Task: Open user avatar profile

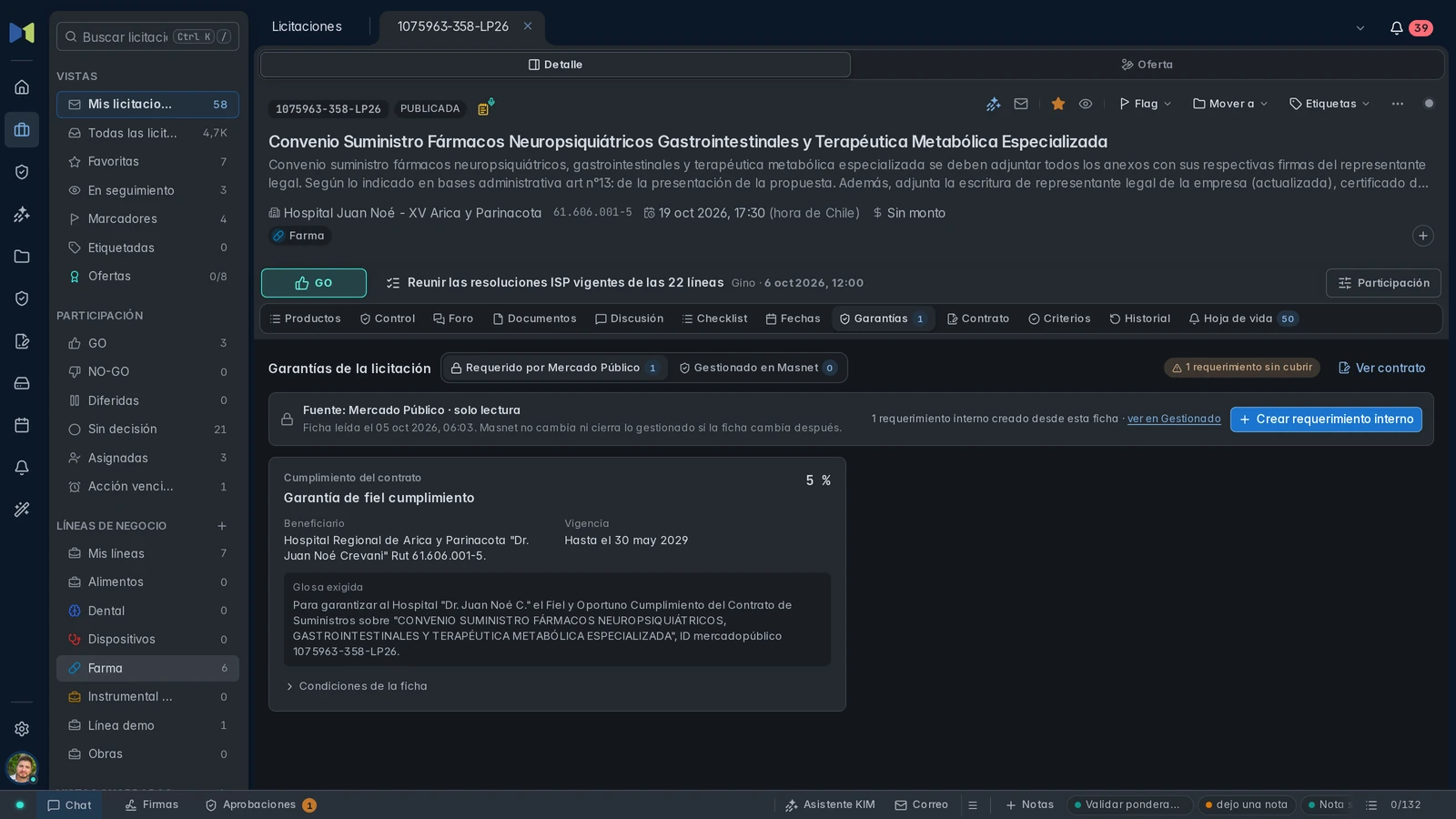Action: click(22, 768)
